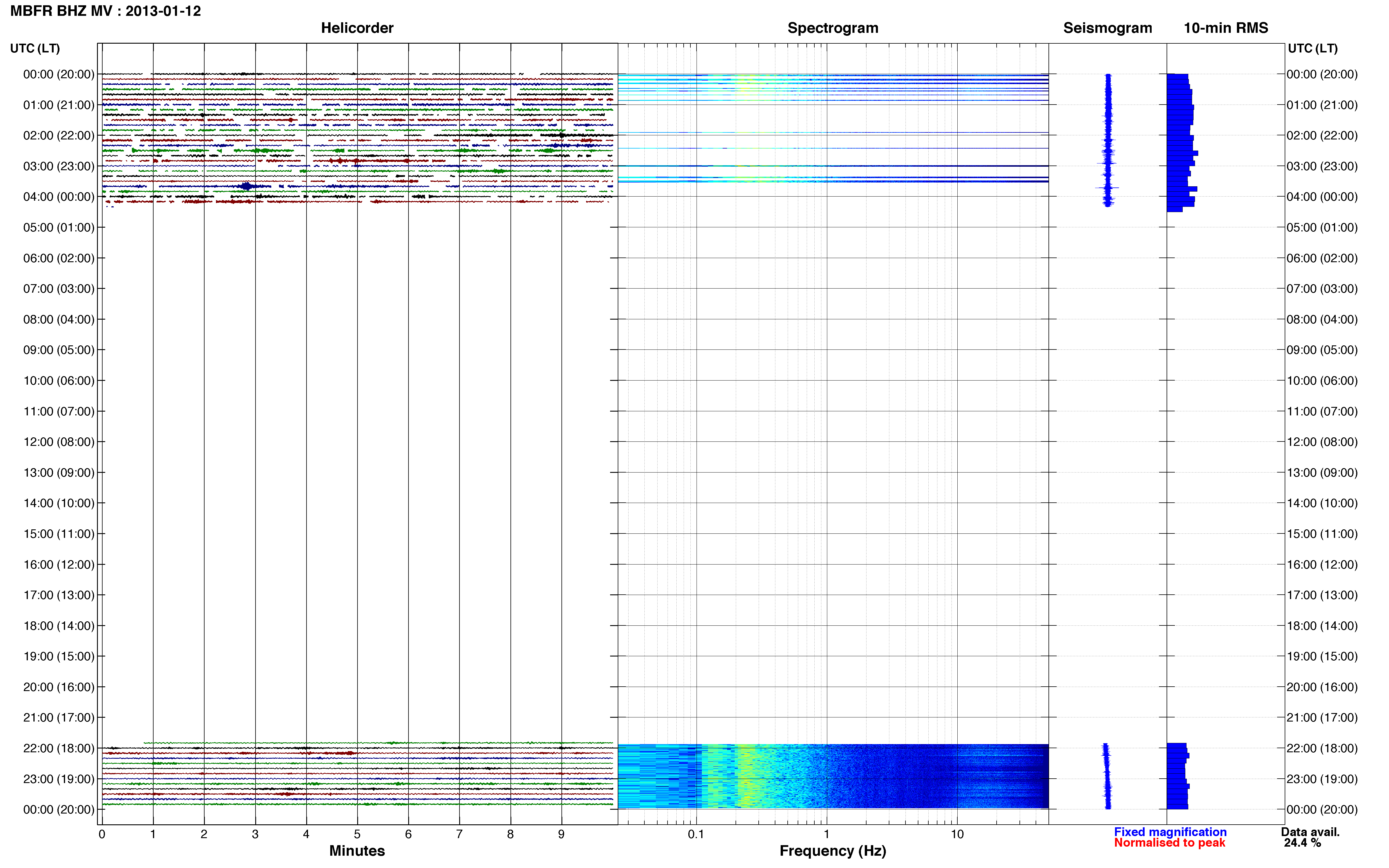The image size is (1389, 868).
Task: Click minute tick label 0
Action: [x=102, y=834]
